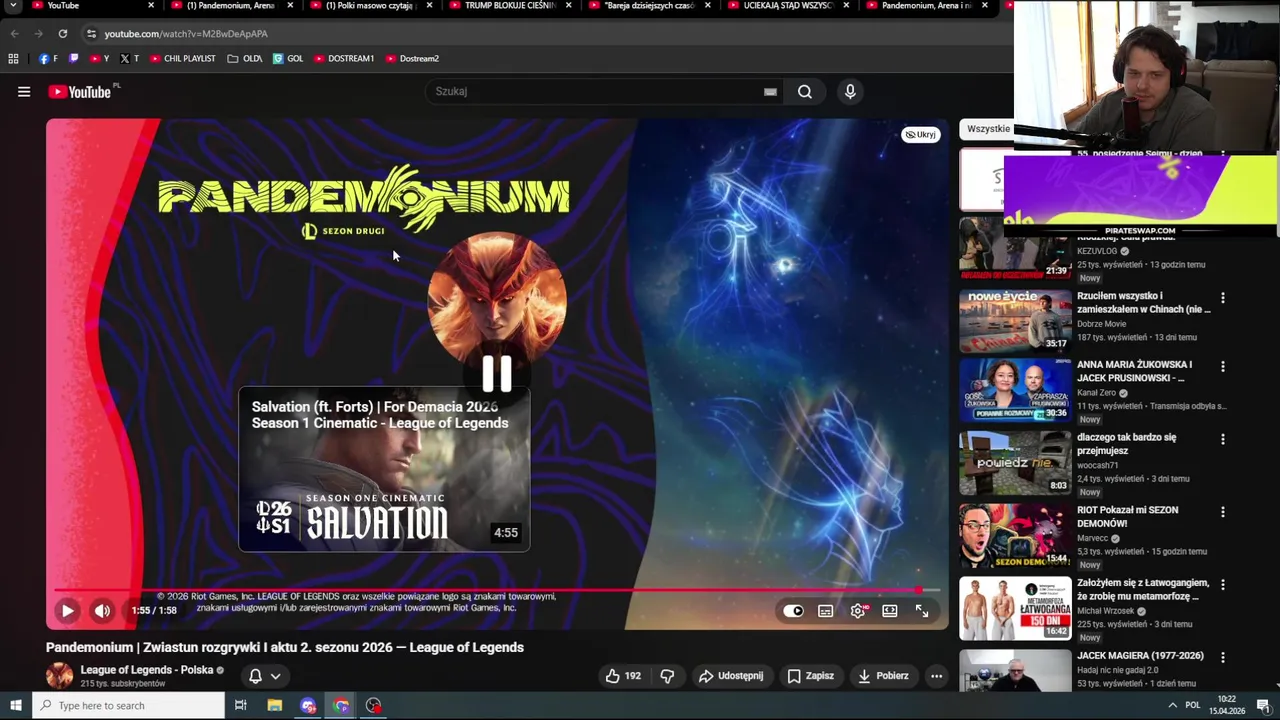Open the X T bookmark
1280x720 pixels.
point(129,59)
